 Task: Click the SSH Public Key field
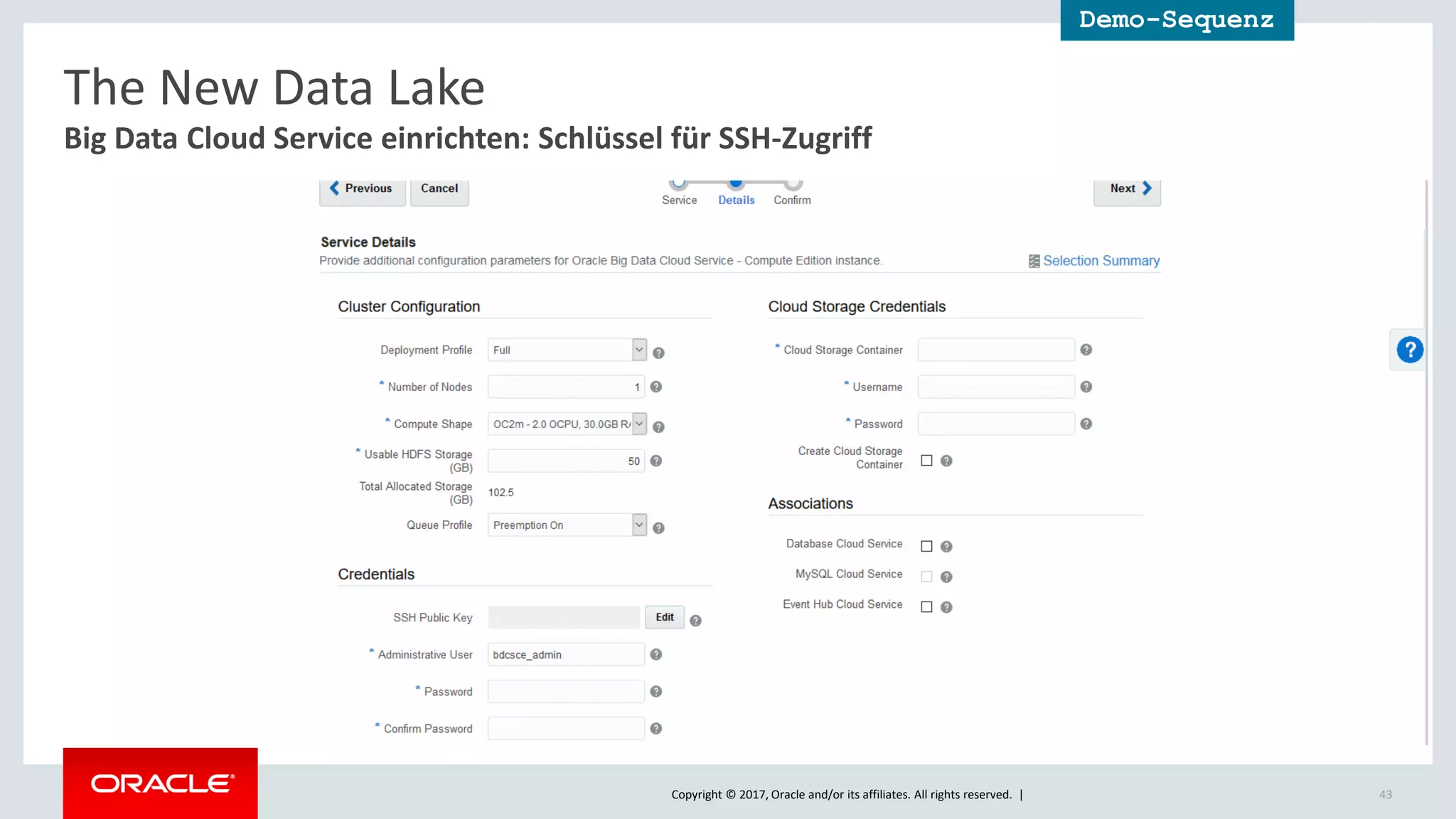564,617
